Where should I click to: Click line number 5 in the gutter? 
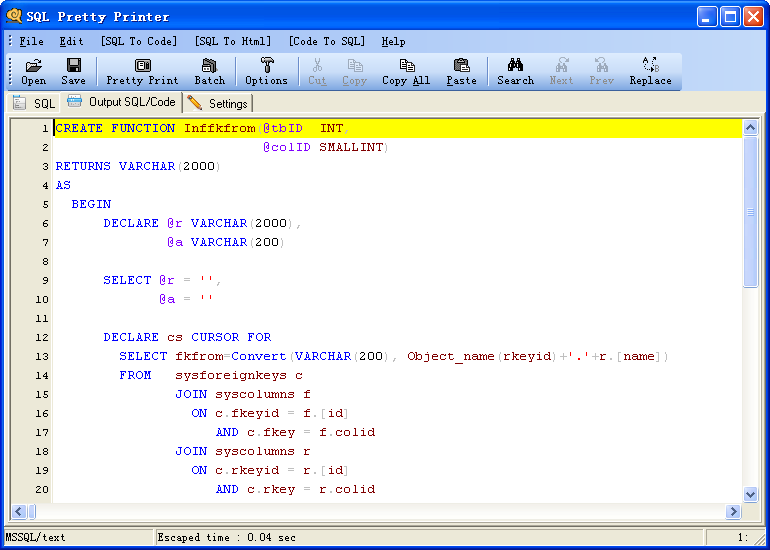[45, 204]
